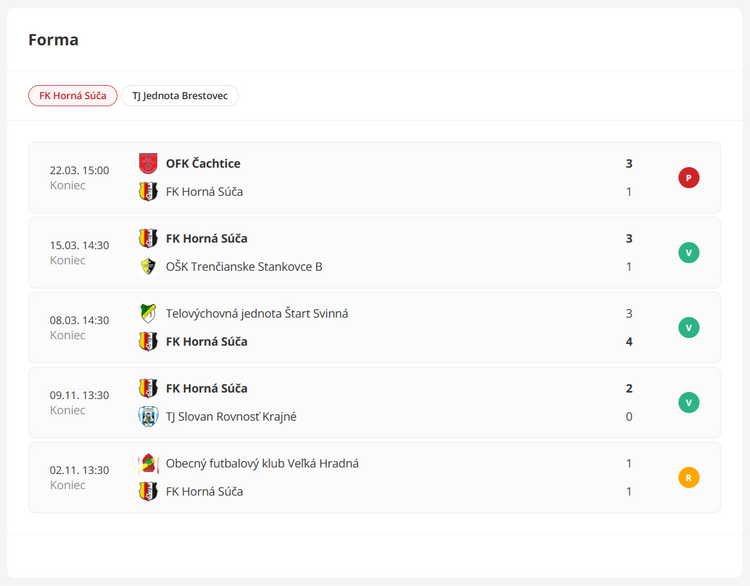Viewport: 750px width, 586px height.
Task: Open the Telovýchovná jednota Štart Svinná link
Action: pyautogui.click(x=256, y=313)
